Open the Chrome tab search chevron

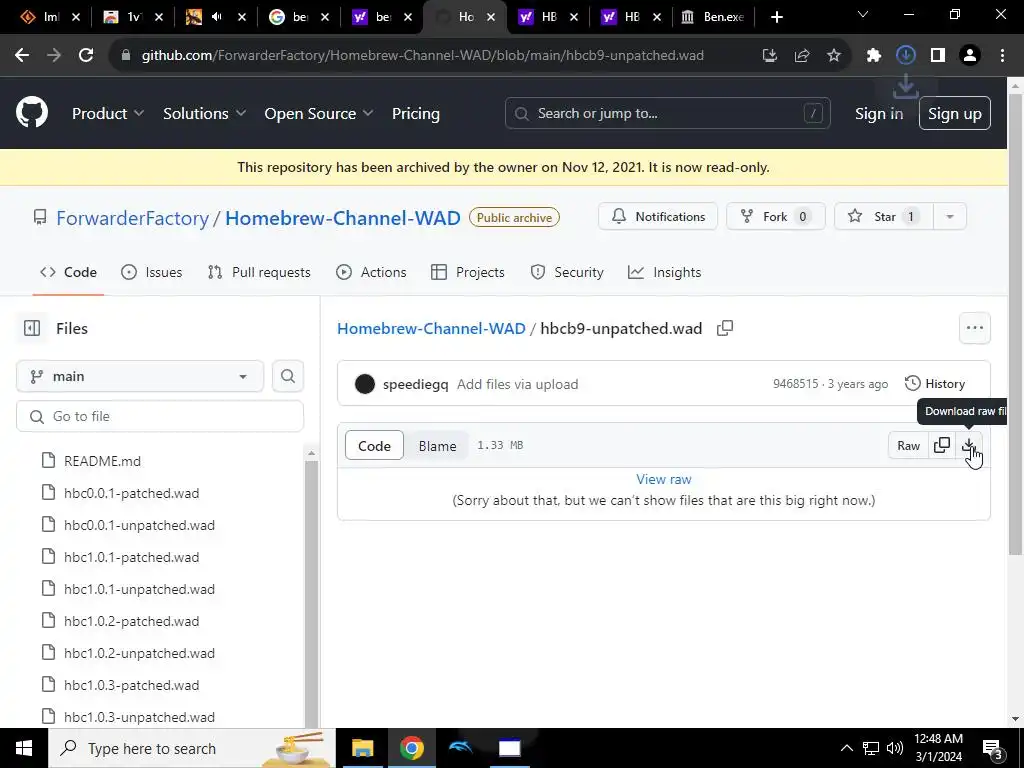coord(863,14)
